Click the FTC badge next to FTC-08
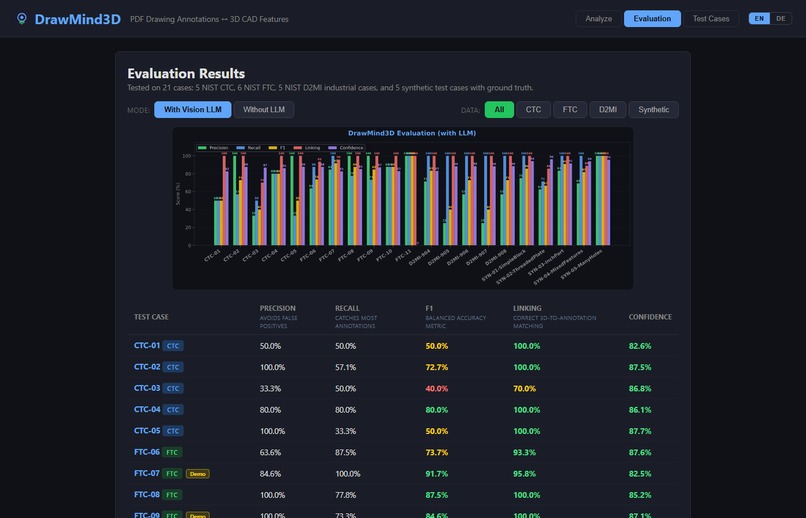The height and width of the screenshot is (518, 806). 172,495
